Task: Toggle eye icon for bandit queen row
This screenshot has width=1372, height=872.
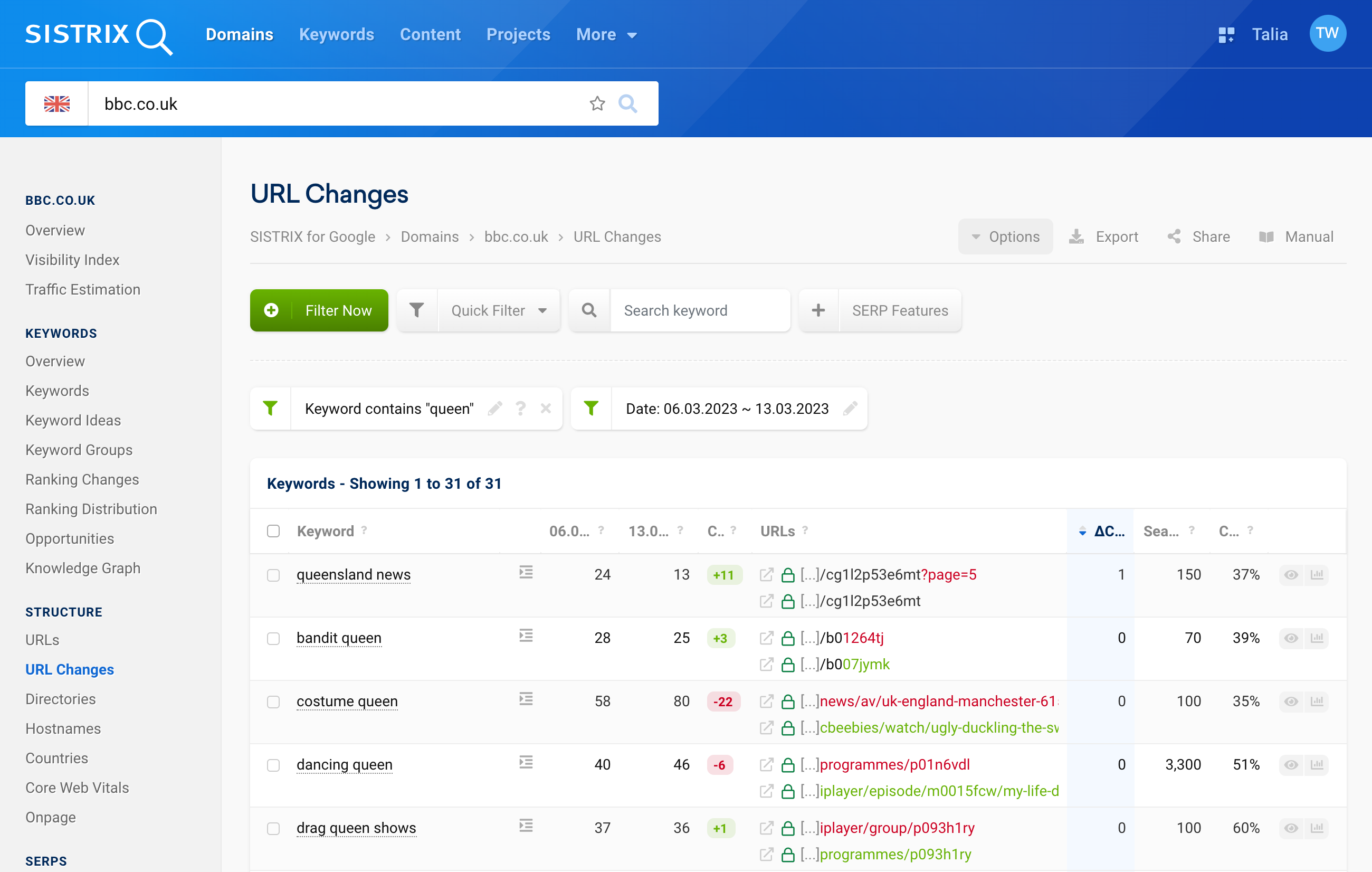Action: [x=1291, y=638]
